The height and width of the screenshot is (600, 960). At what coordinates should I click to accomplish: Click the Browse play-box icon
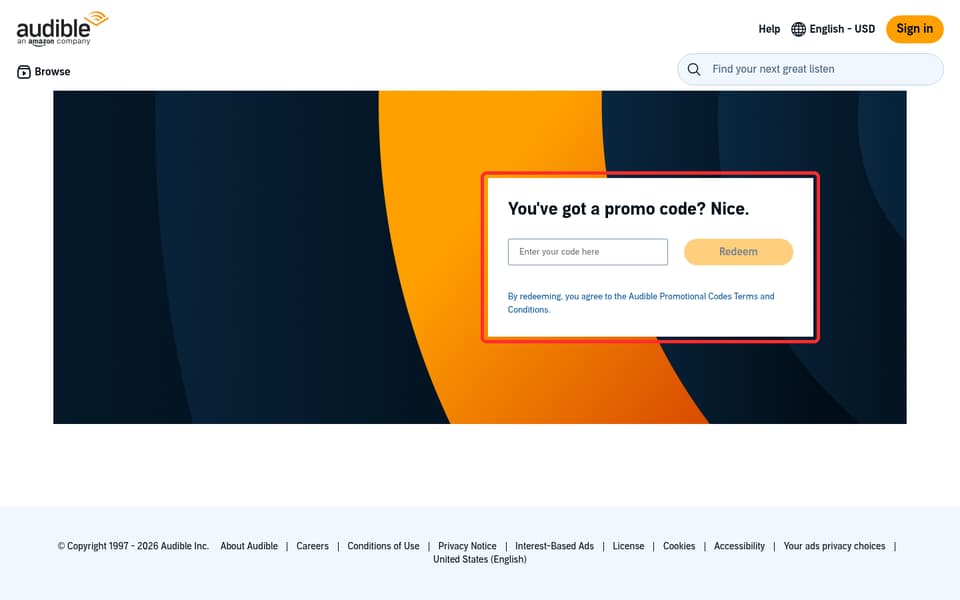point(23,72)
